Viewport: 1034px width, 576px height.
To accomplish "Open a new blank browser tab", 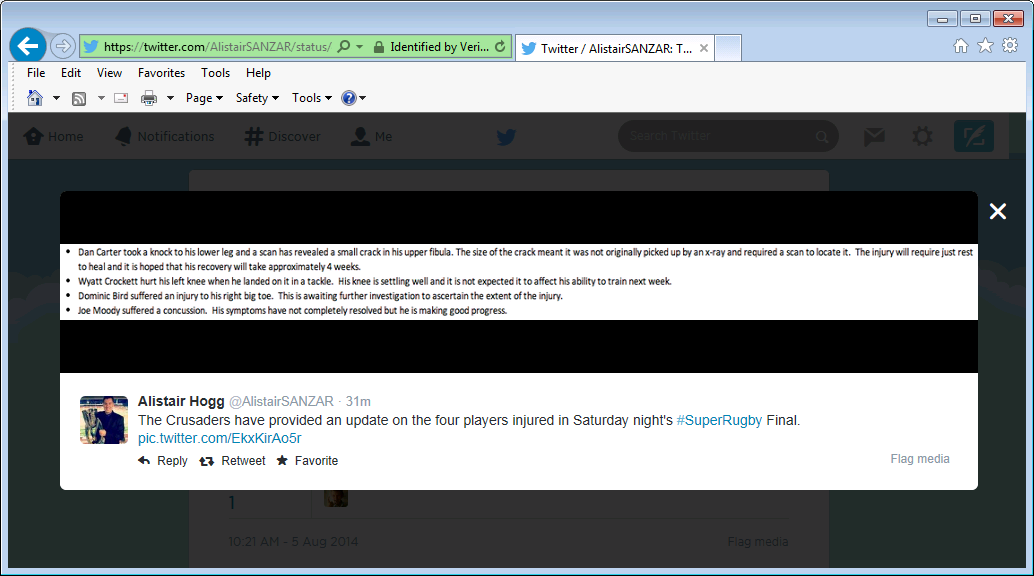I will point(728,48).
